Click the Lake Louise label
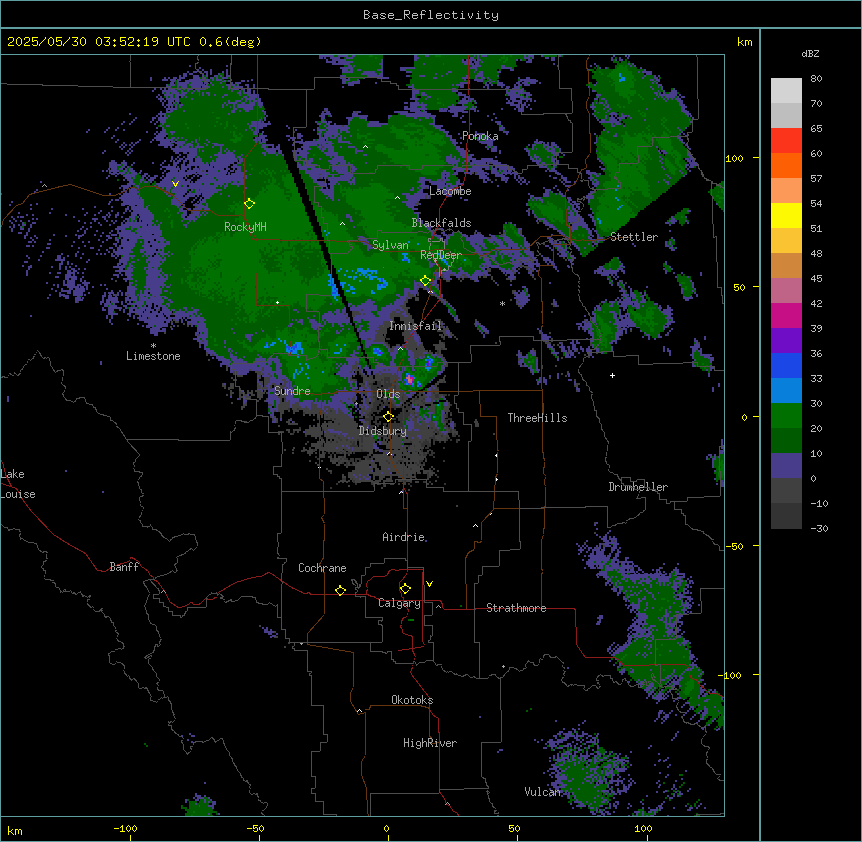This screenshot has width=862, height=842. (x=18, y=484)
